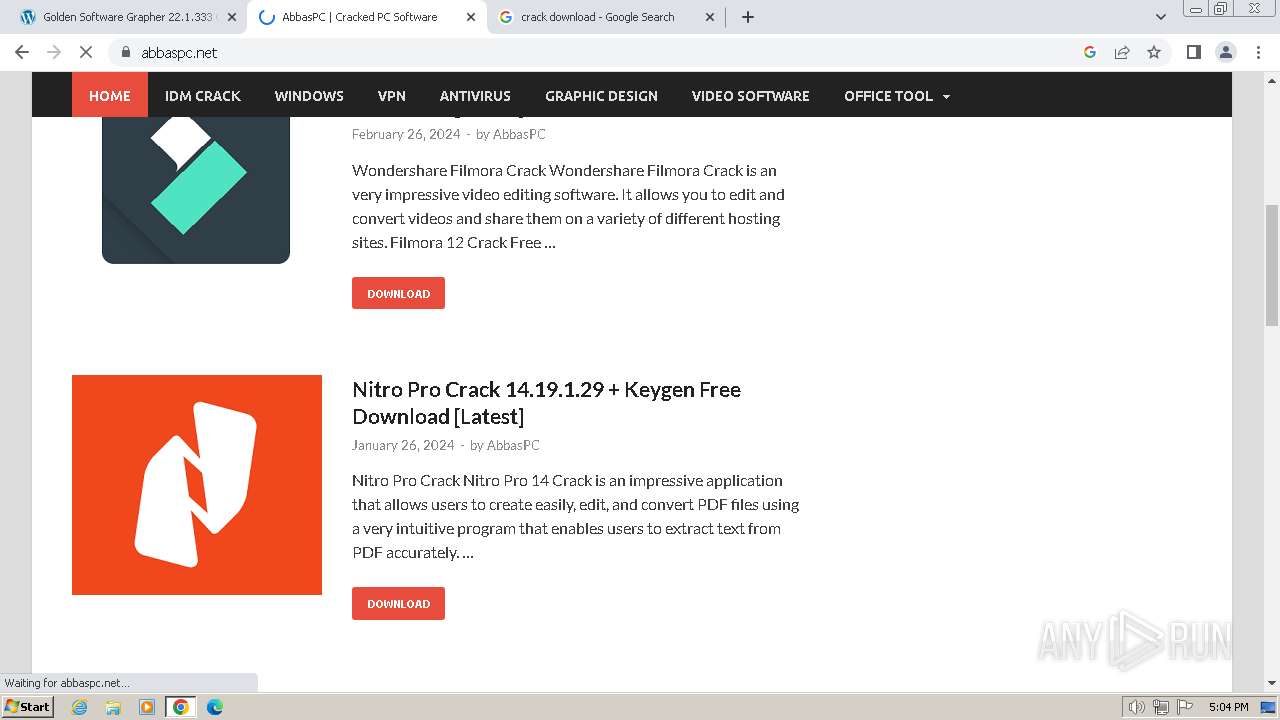The height and width of the screenshot is (720, 1280).
Task: Click the browser forward arrow
Action: point(54,52)
